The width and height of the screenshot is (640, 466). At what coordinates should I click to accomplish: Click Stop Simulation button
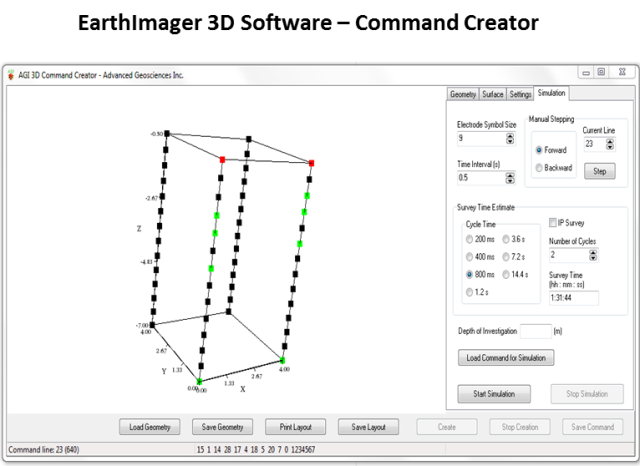click(x=587, y=394)
